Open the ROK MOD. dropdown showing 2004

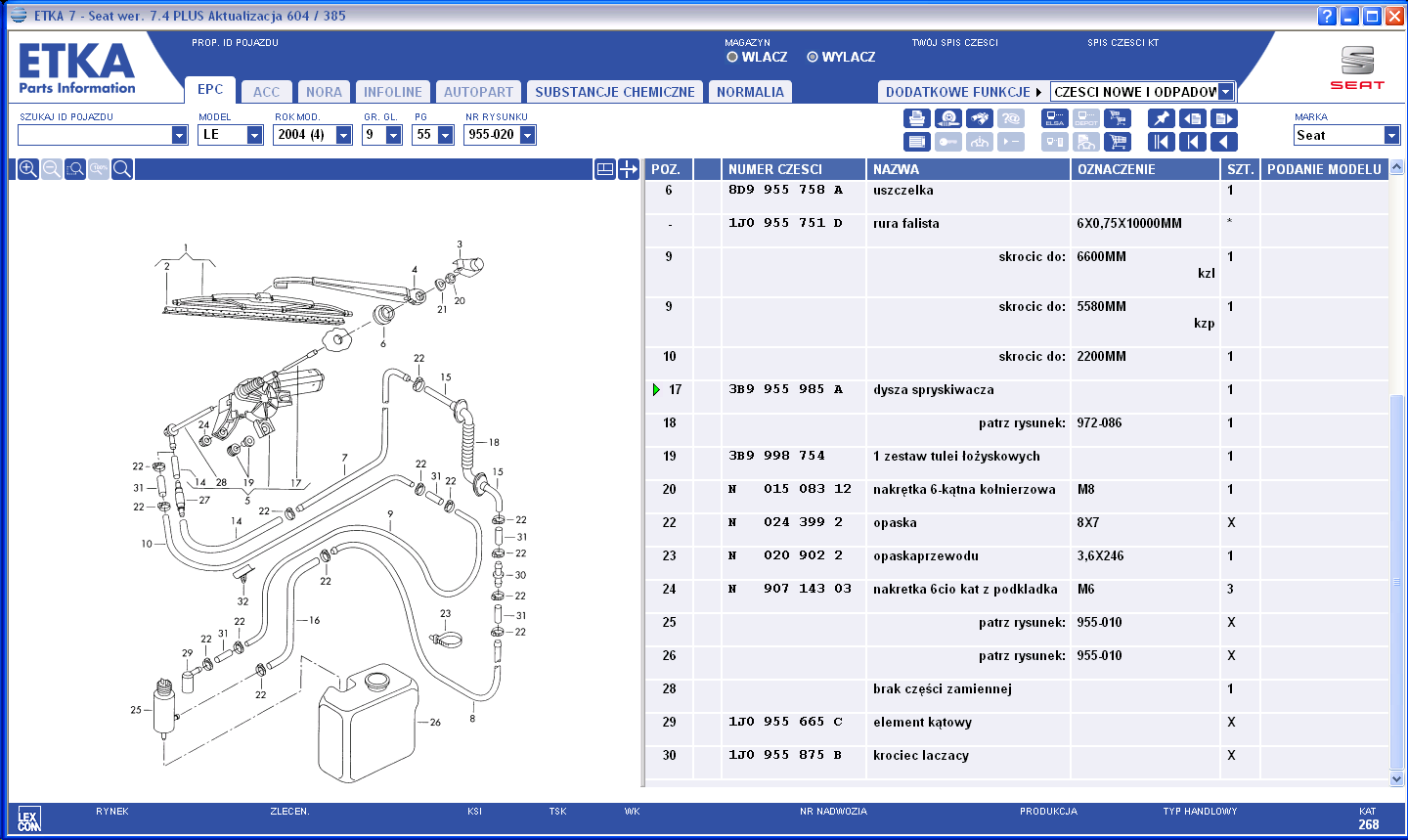[343, 135]
